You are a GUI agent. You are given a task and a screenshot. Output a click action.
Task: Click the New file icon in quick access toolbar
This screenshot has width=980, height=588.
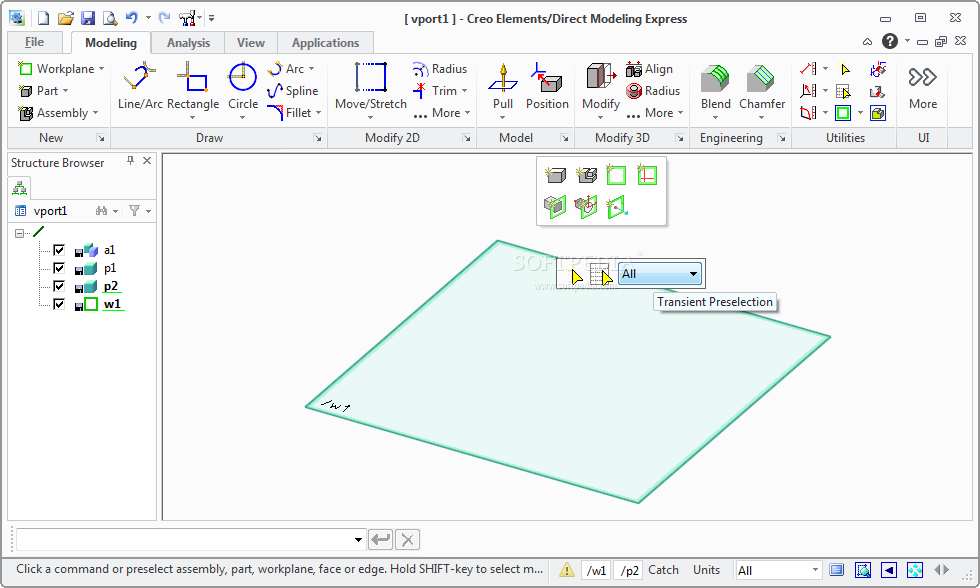(43, 18)
